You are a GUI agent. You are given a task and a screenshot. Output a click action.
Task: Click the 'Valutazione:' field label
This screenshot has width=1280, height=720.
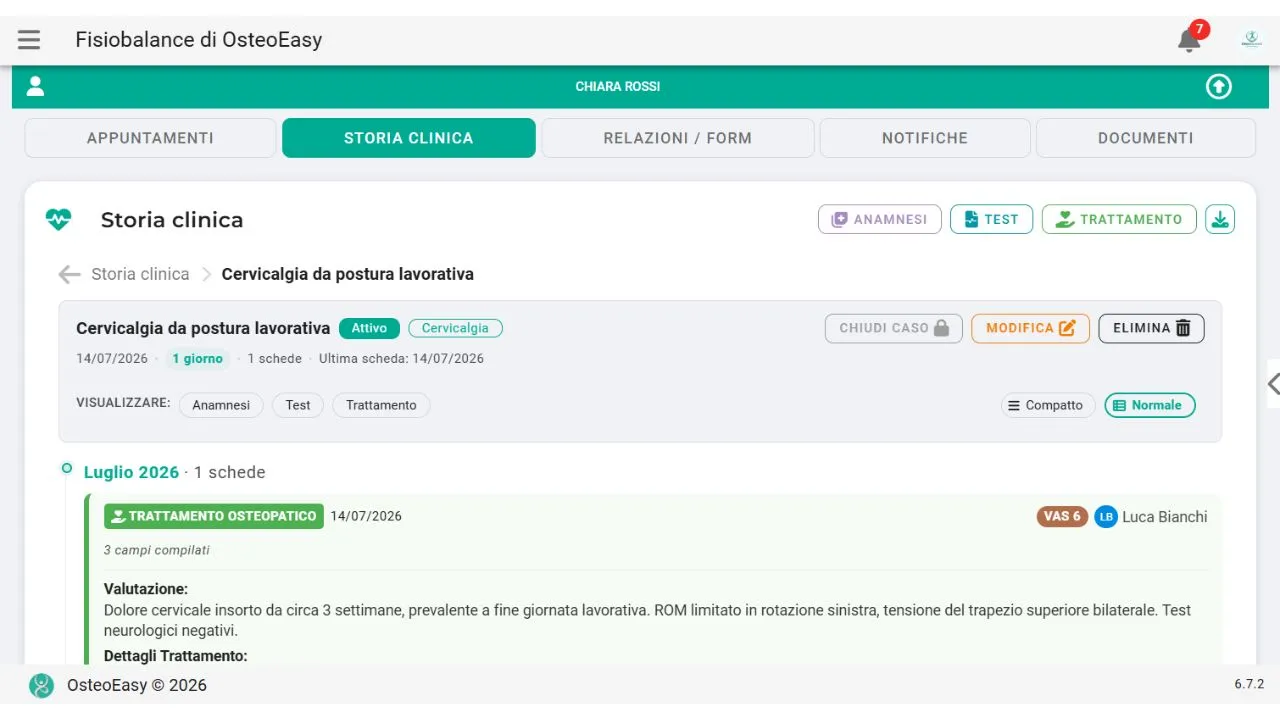[146, 589]
